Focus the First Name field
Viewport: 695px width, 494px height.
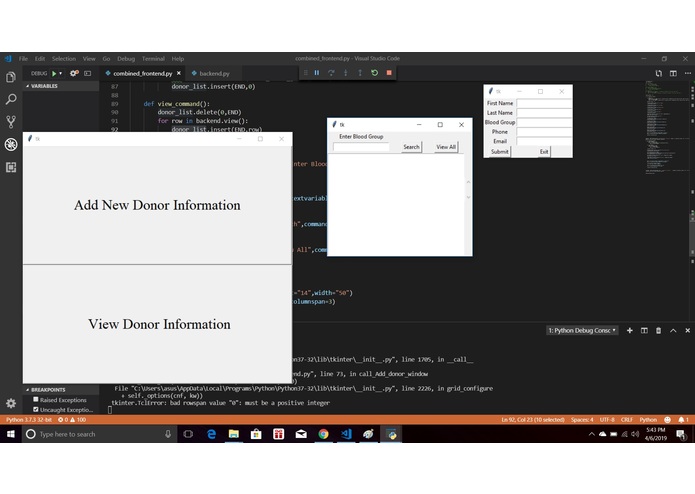[x=544, y=103]
